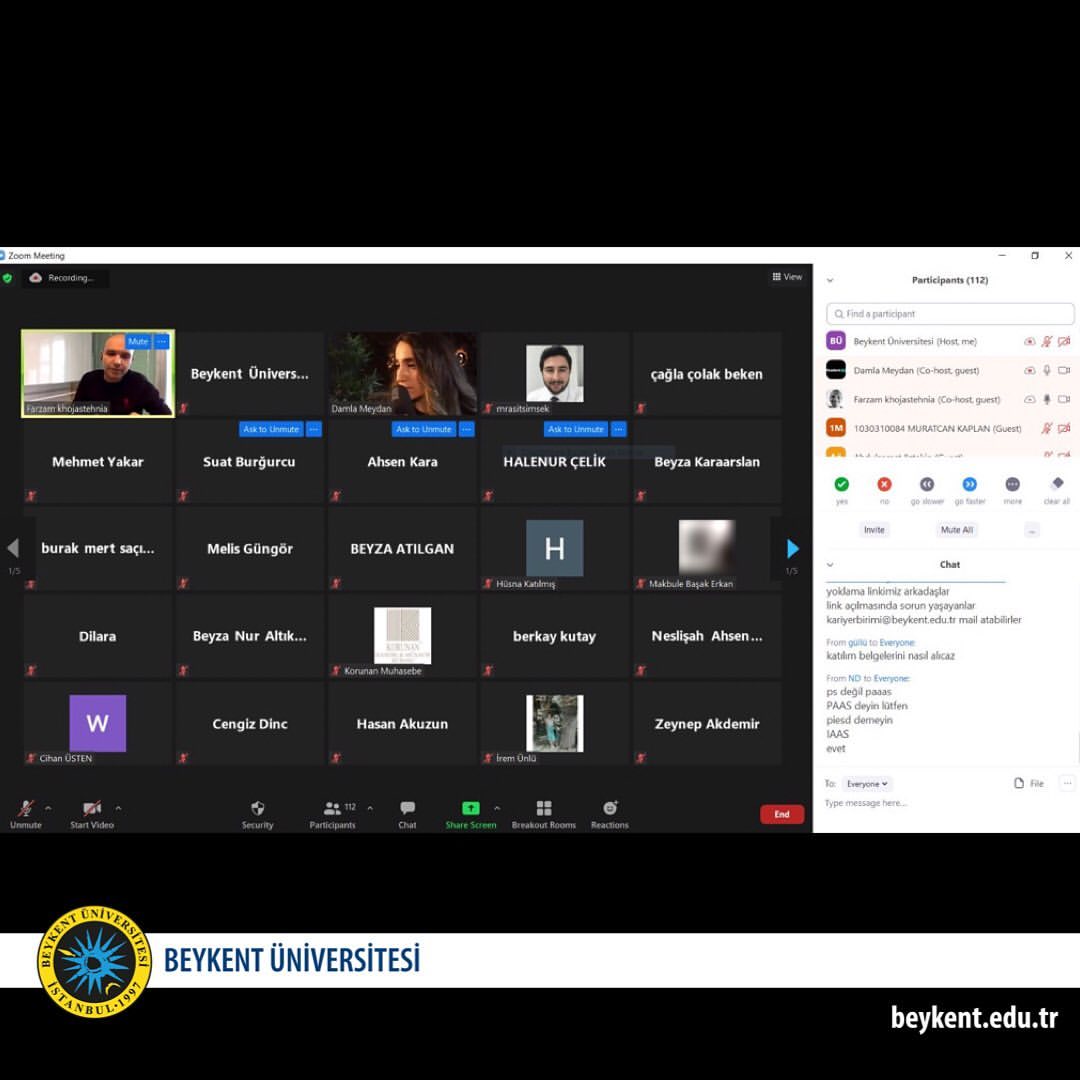Screen dimensions: 1080x1080
Task: Select Beykent Üniversitesi (Host, me) participant row
Action: tap(947, 341)
